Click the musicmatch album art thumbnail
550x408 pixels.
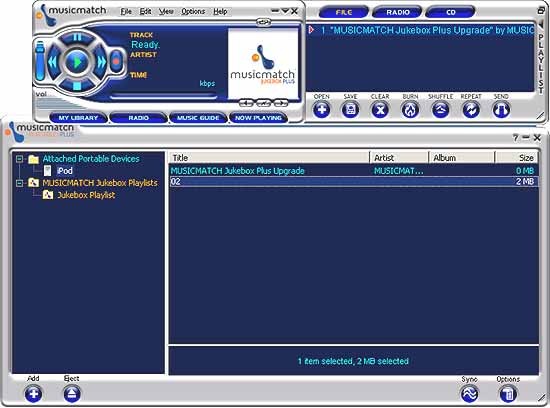tap(263, 64)
